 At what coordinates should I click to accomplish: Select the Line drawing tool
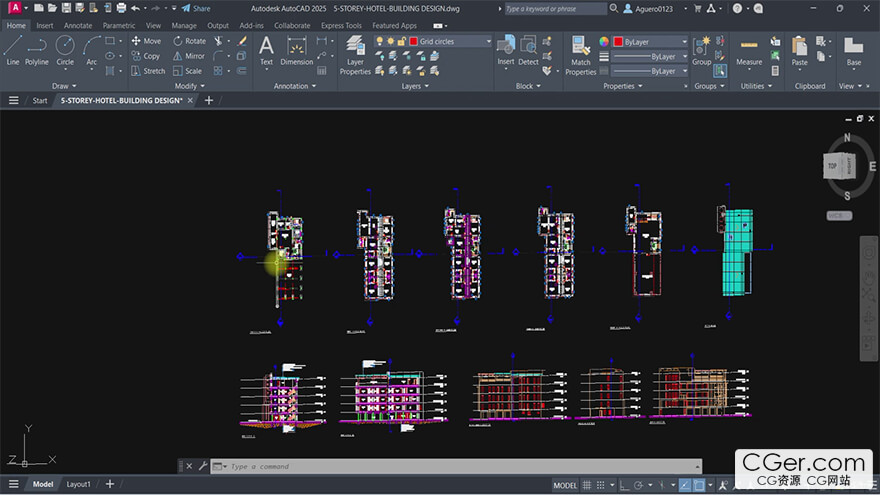(x=13, y=50)
